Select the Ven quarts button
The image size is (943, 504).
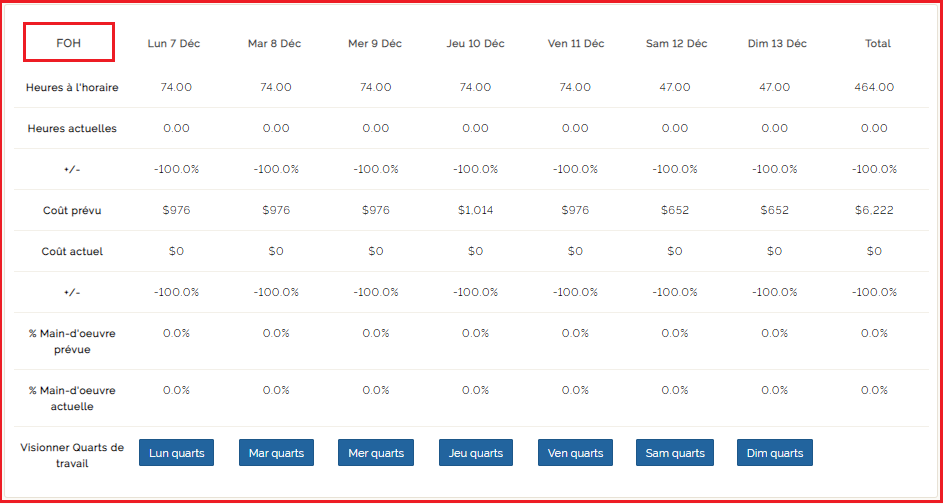[x=575, y=453]
